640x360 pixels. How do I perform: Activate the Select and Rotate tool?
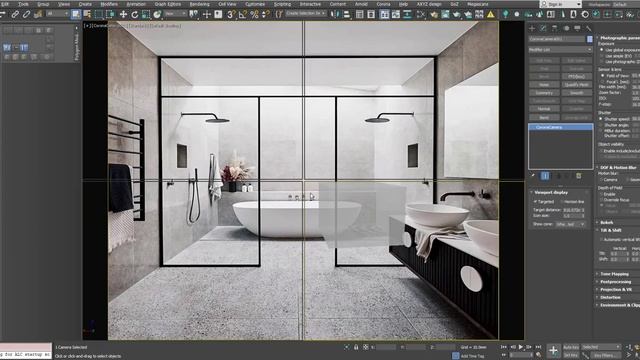tap(135, 15)
